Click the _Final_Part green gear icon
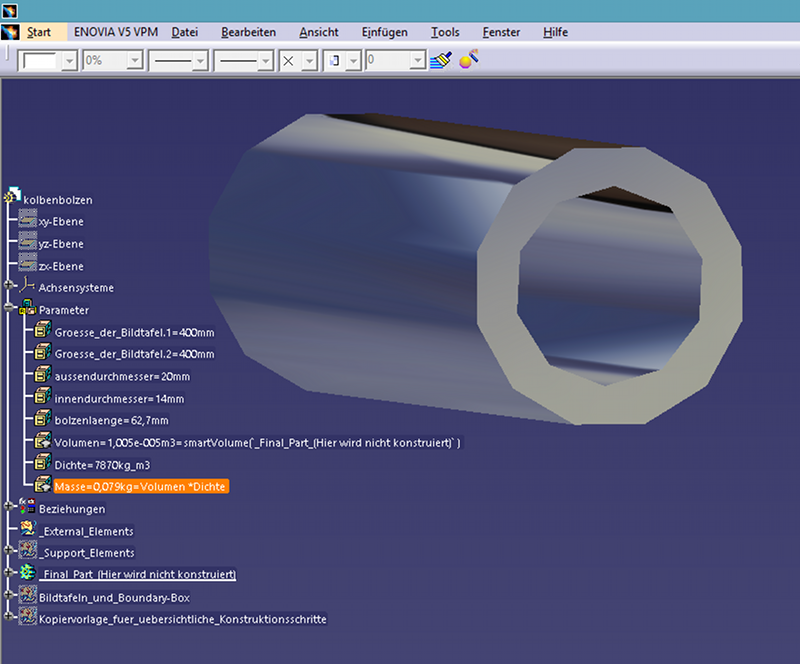Viewport: 800px width, 664px height. coord(27,574)
